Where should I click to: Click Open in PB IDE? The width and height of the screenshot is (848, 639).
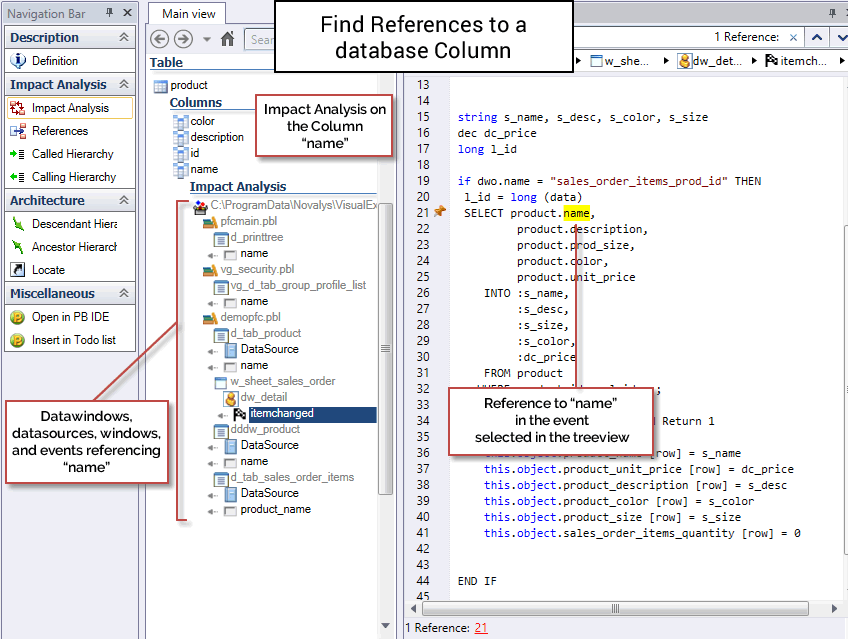(72, 317)
